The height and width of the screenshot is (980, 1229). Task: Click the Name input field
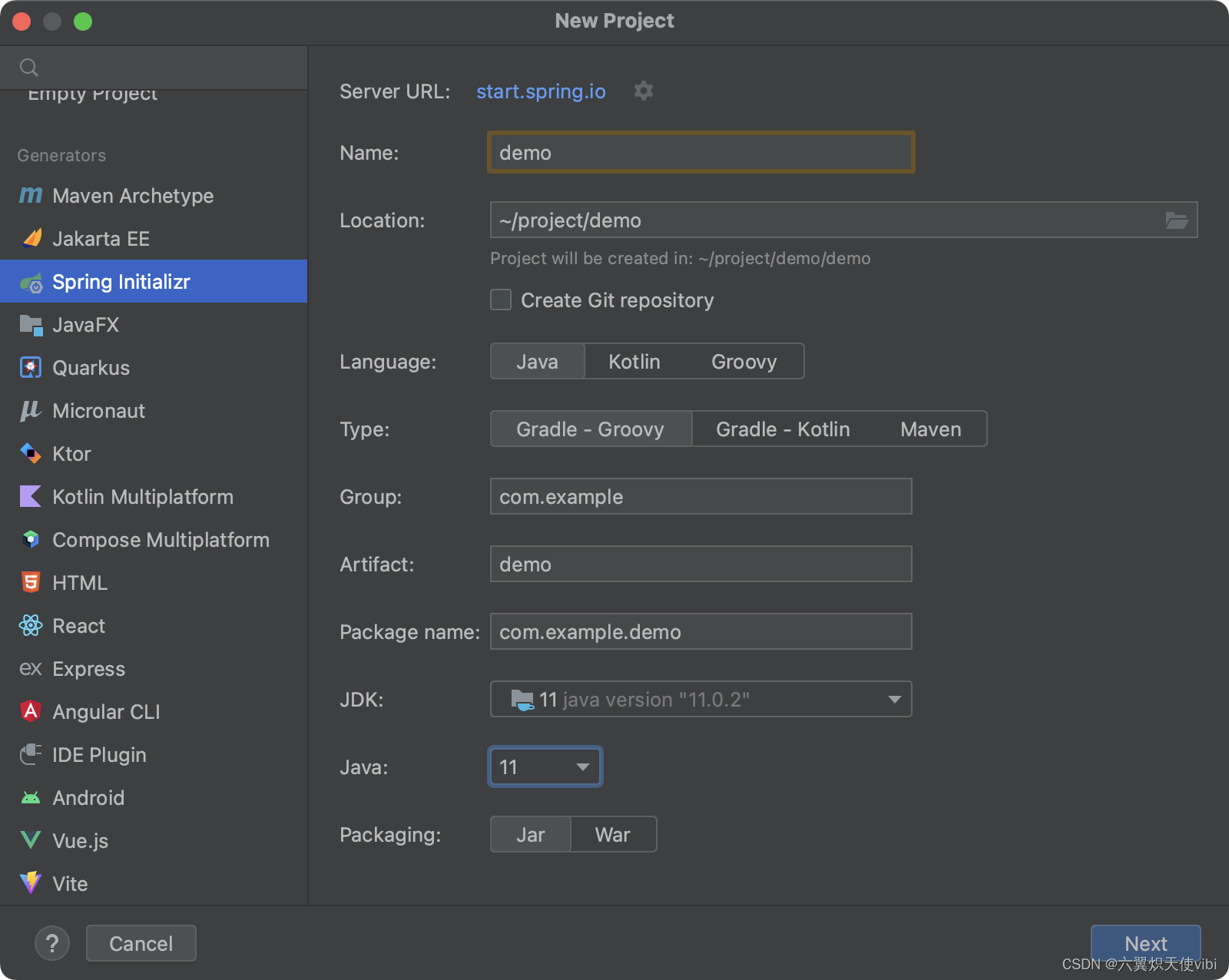tap(701, 152)
